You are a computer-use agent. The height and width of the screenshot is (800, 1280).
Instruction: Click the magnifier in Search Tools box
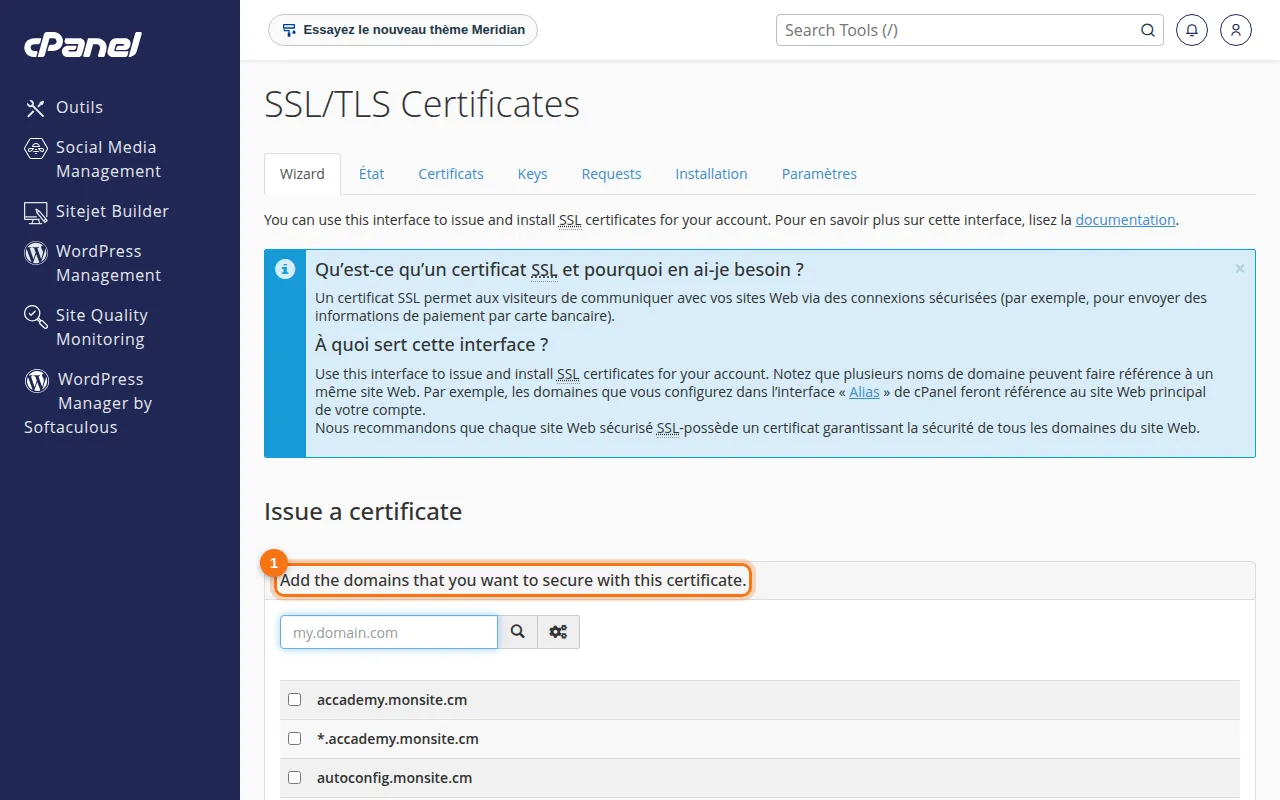pos(1148,30)
